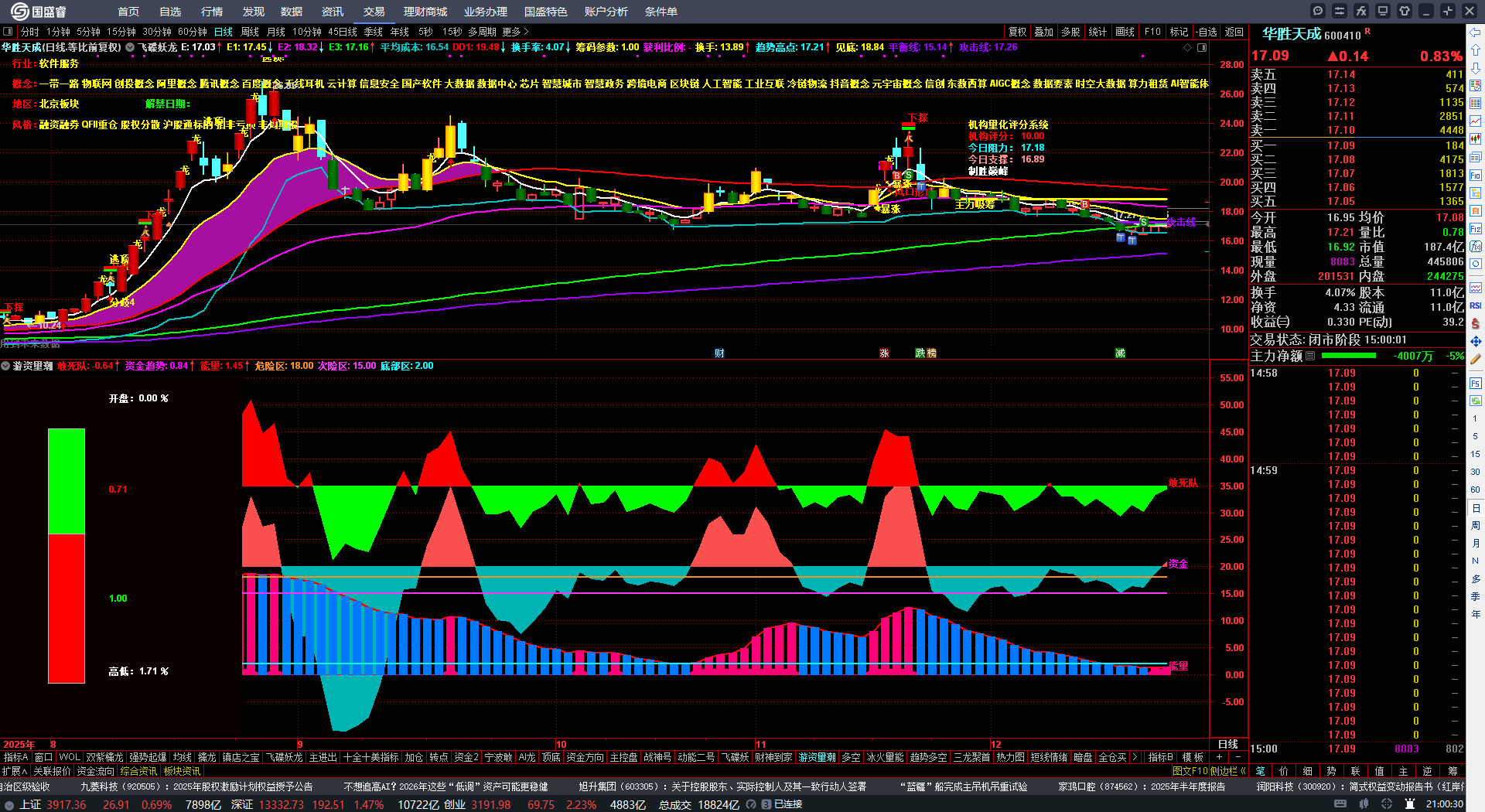Open the settings sliders icon in title bar
1485x812 pixels.
pyautogui.click(x=1340, y=11)
